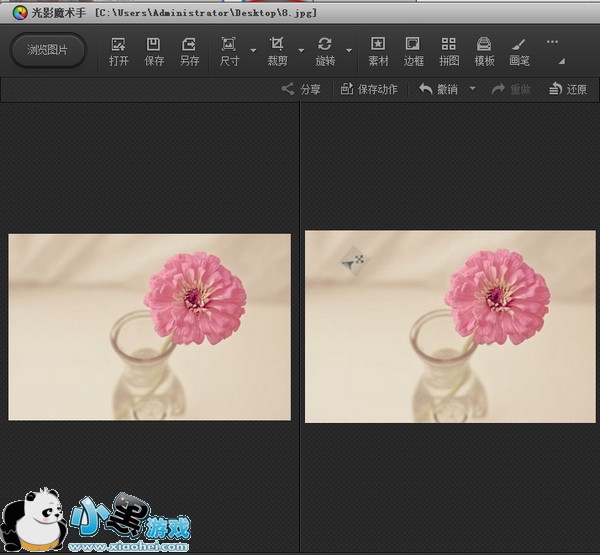
Task: Open the 拼图 collage tool
Action: tap(449, 51)
